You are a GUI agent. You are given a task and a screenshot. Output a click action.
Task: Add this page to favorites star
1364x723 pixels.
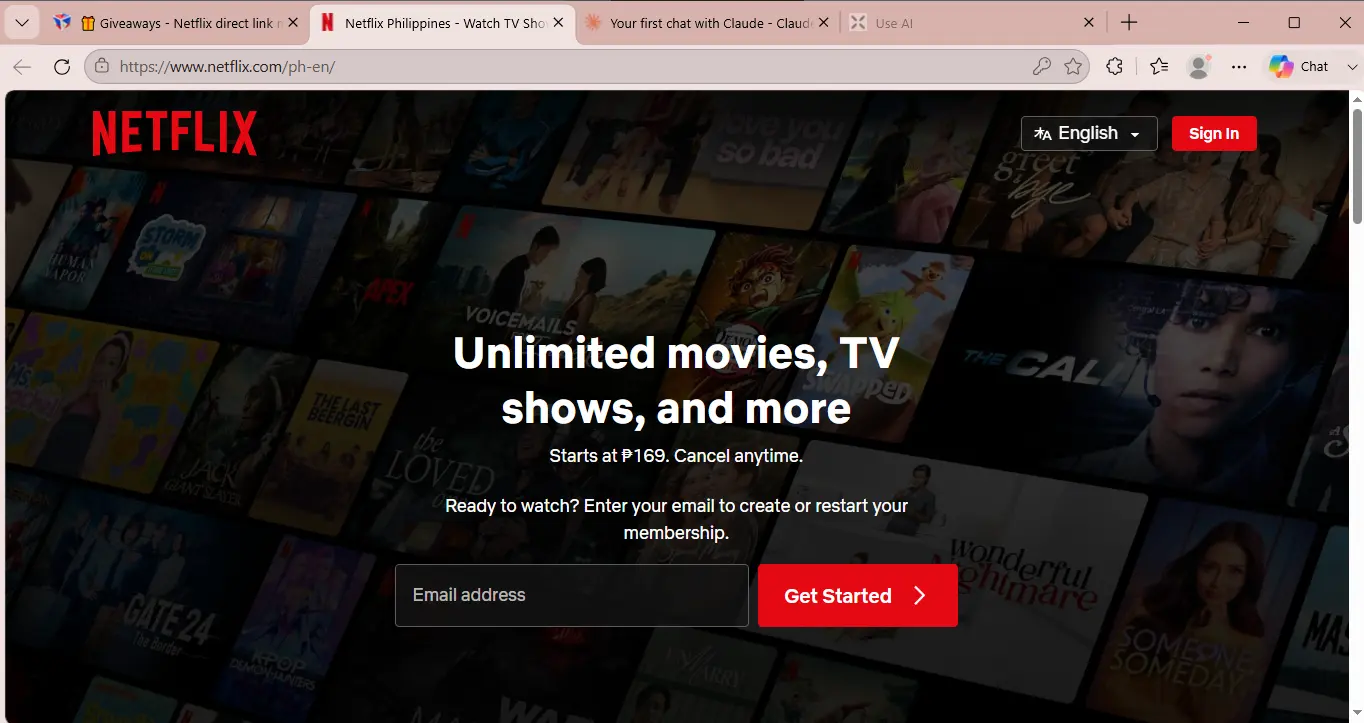click(x=1073, y=67)
